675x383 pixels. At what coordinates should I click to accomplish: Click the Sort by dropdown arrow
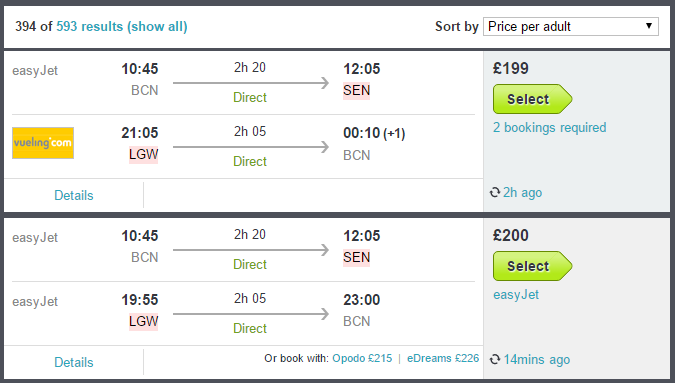(x=649, y=26)
